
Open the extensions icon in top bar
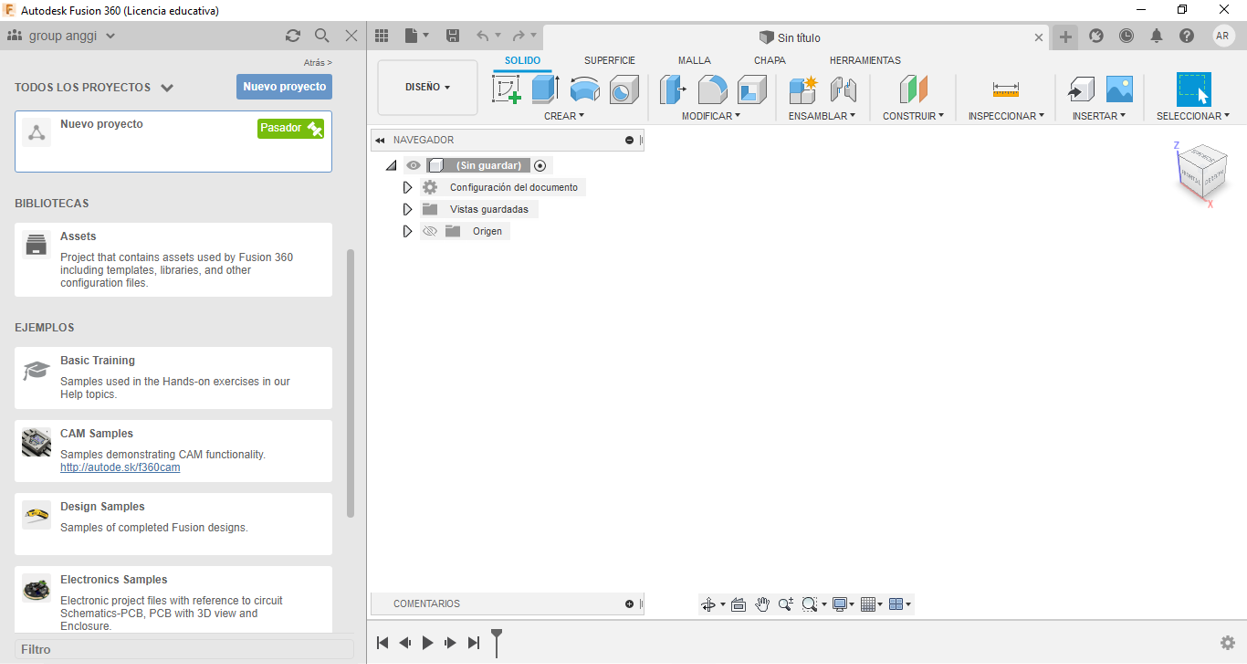coord(1097,36)
